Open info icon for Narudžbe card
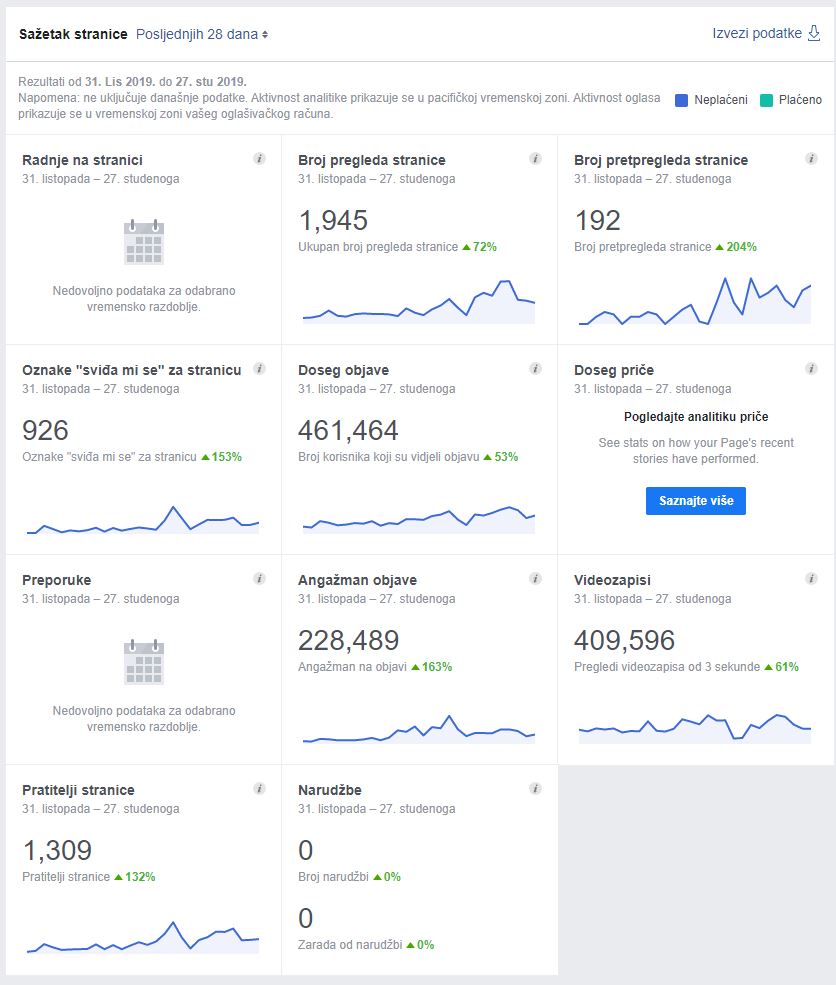 point(535,788)
